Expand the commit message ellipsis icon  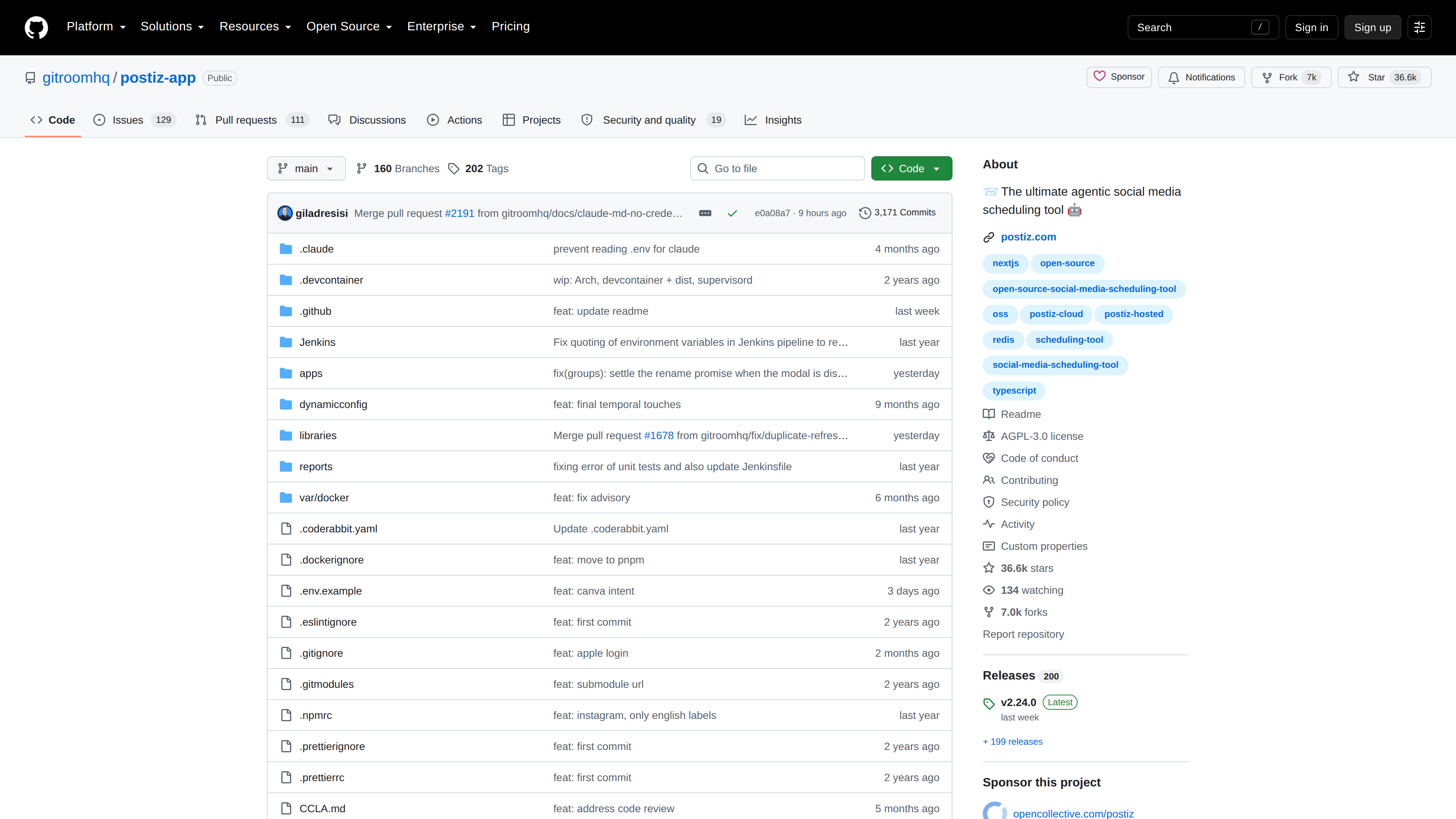tap(705, 213)
